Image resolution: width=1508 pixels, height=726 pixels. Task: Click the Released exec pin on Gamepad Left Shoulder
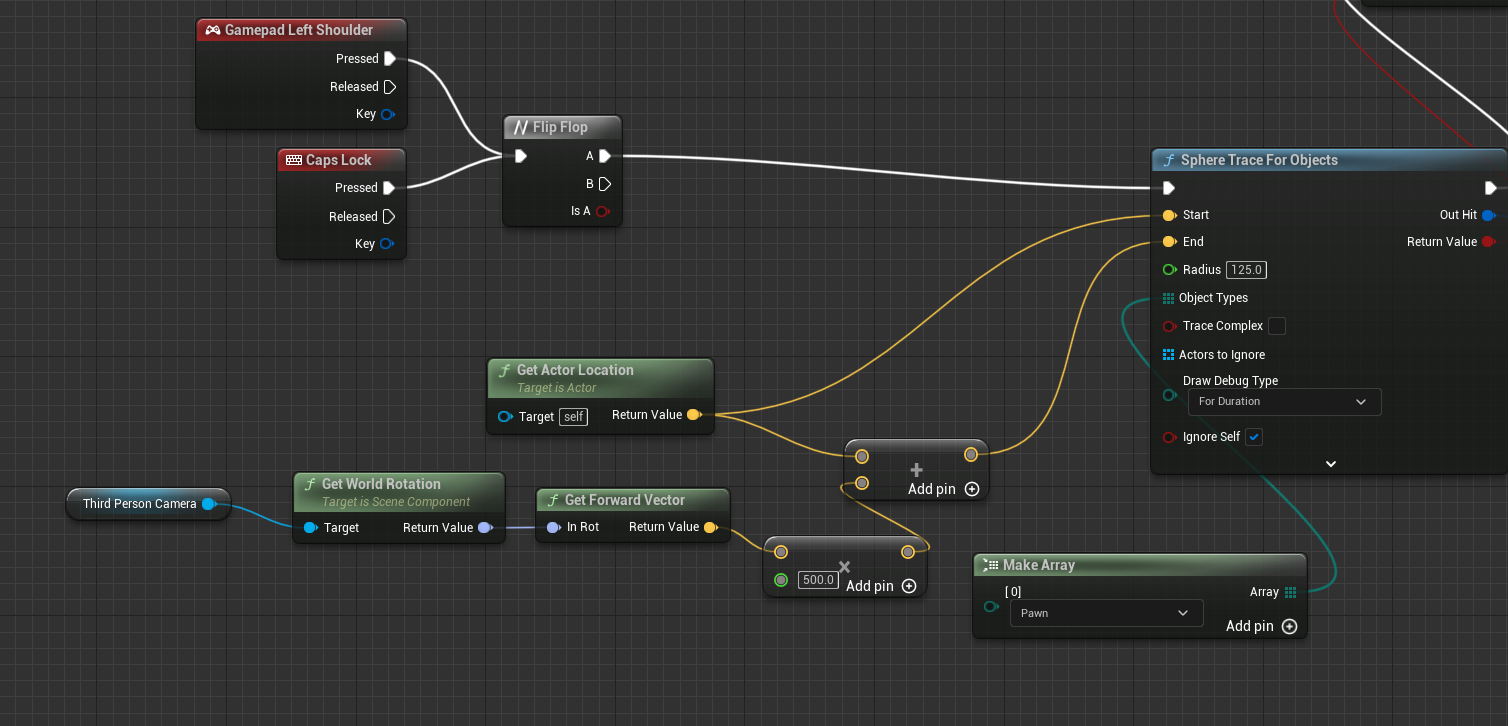tap(390, 87)
